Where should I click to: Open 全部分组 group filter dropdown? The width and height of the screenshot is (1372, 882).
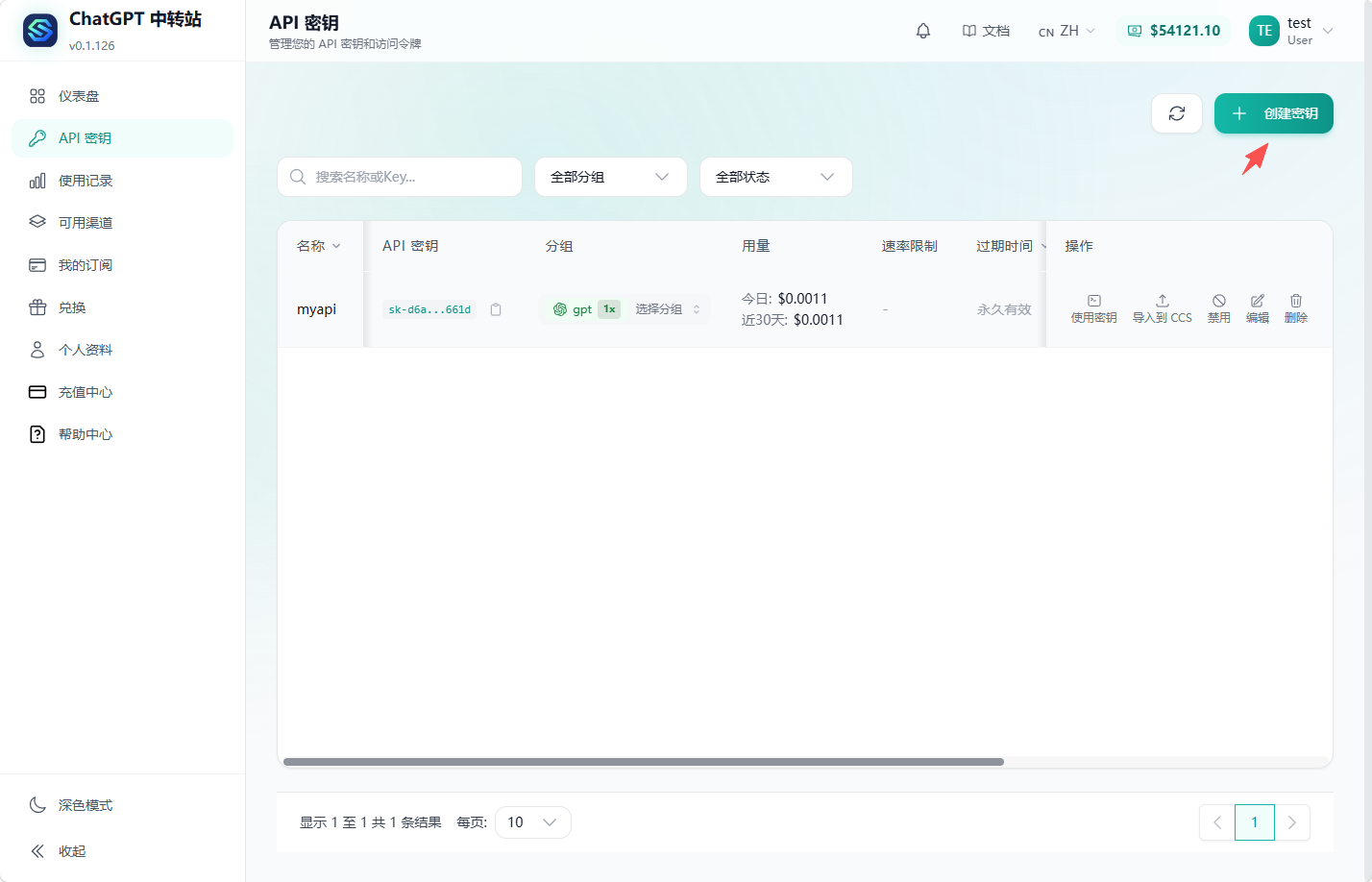pos(611,177)
